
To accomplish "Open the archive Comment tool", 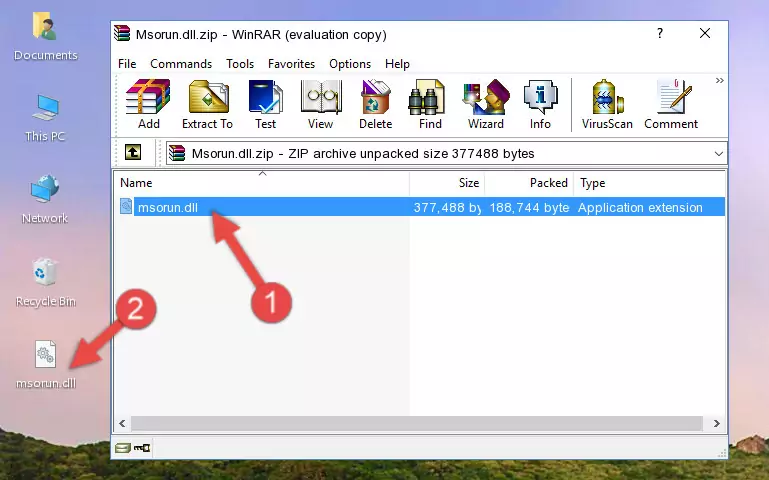I will coord(671,104).
